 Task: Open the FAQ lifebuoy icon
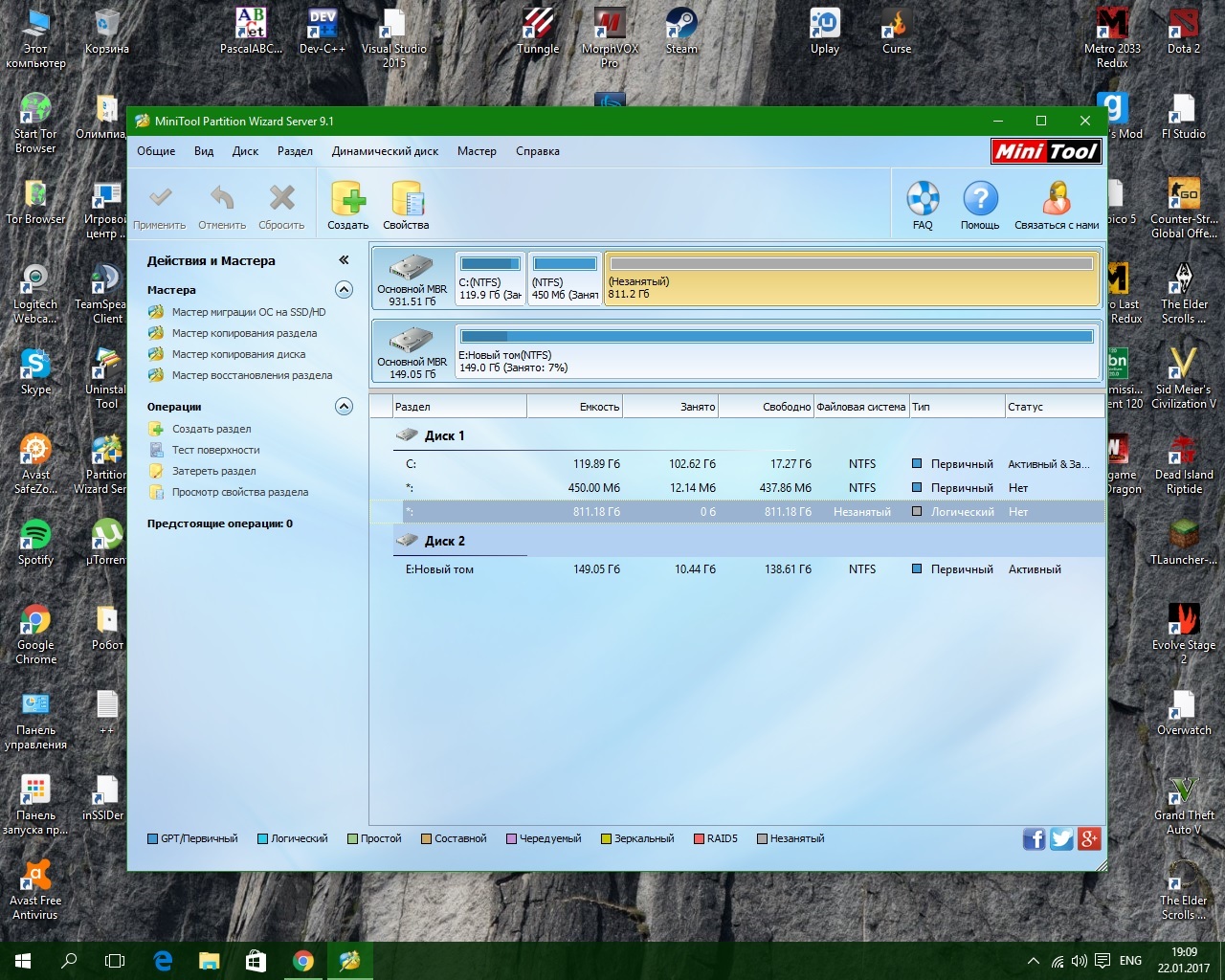click(923, 199)
